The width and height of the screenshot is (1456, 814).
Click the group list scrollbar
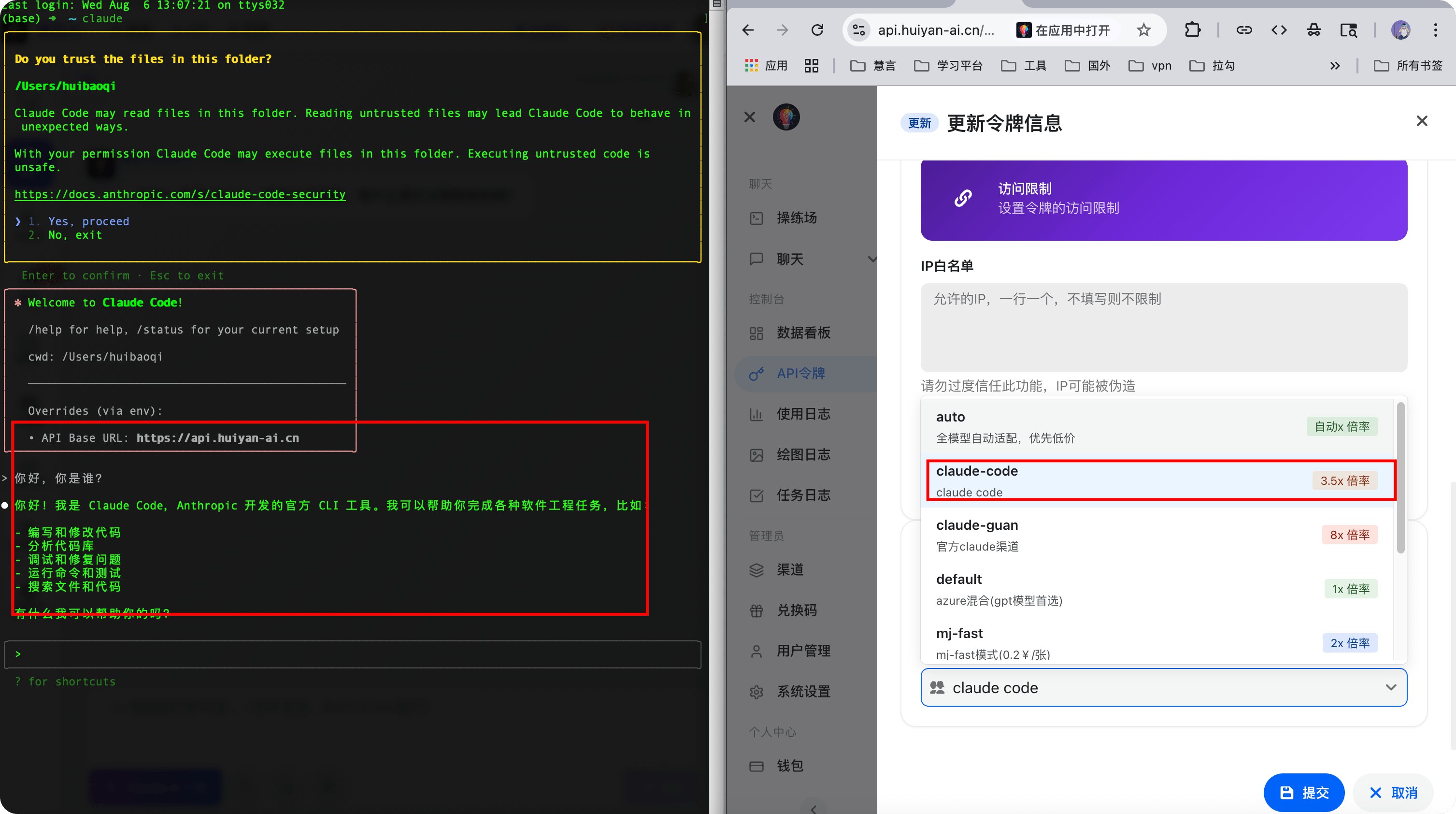pyautogui.click(x=1400, y=478)
